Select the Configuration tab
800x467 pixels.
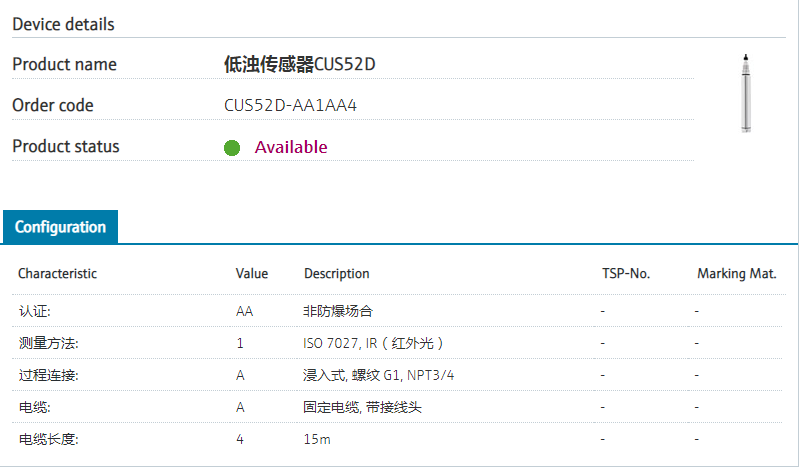click(60, 227)
